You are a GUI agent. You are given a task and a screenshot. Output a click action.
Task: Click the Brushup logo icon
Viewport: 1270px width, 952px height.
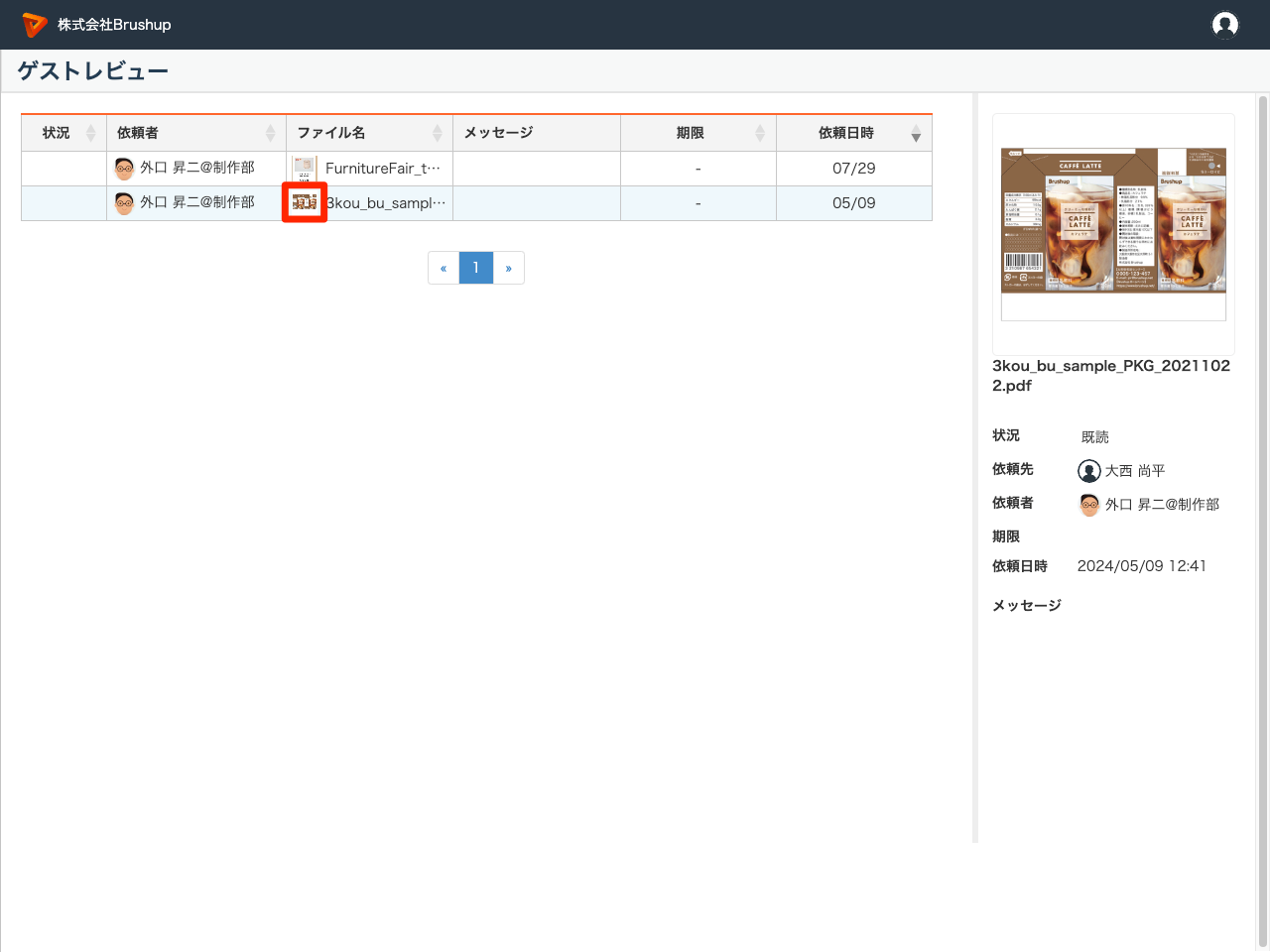(35, 25)
